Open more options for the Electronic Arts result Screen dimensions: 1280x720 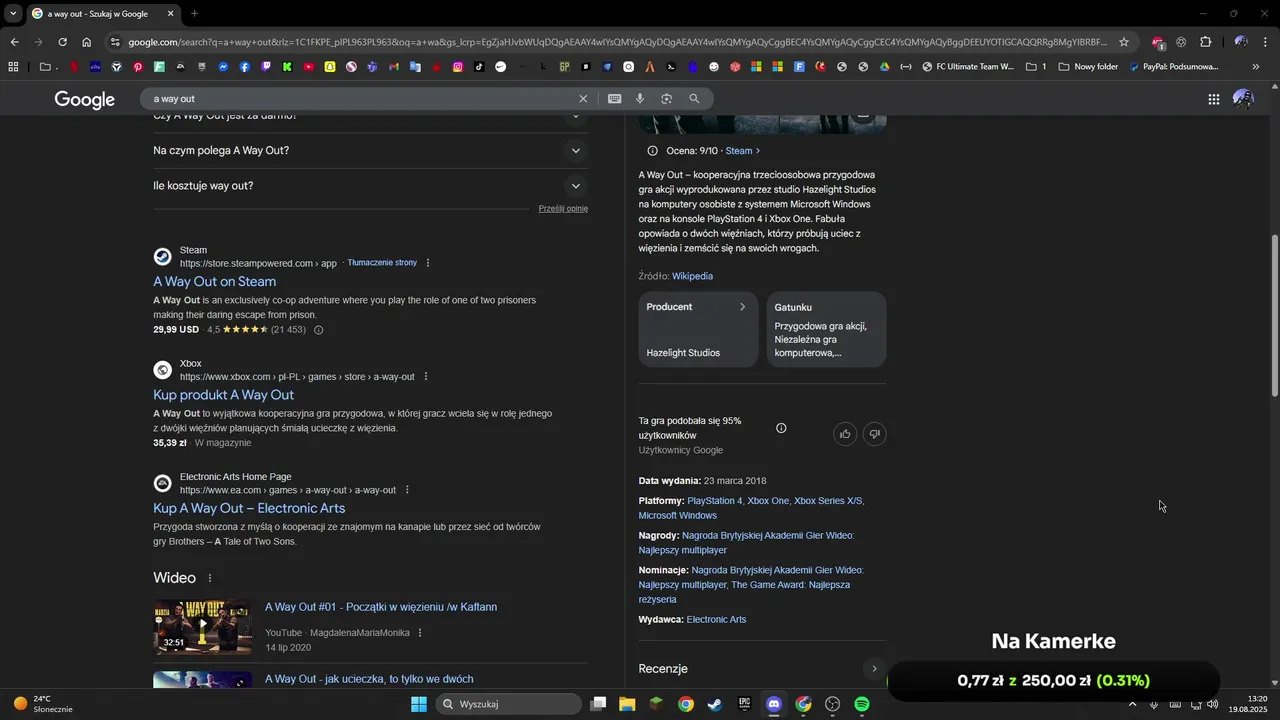(407, 490)
